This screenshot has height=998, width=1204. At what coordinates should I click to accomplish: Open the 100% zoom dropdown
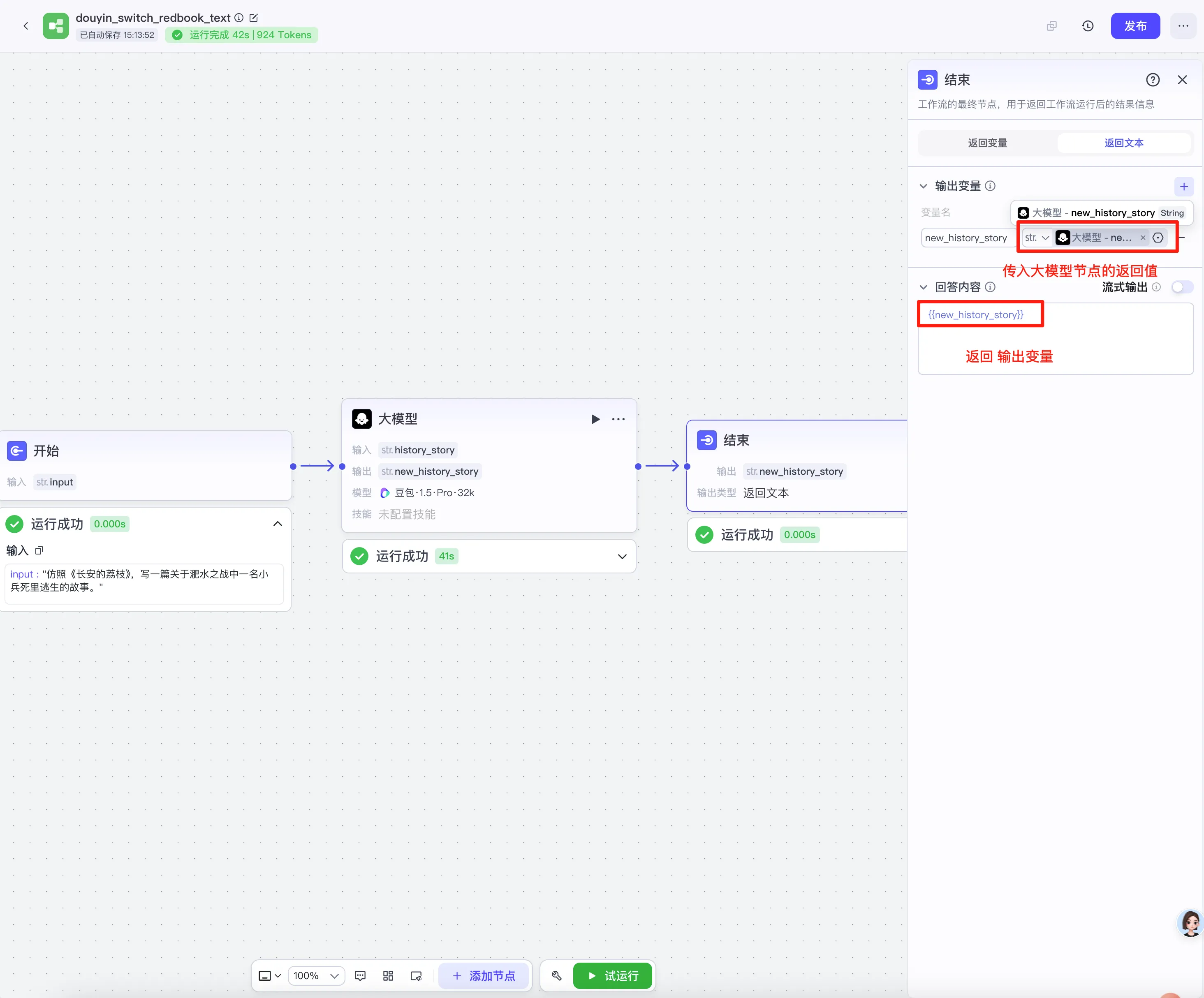(x=317, y=976)
